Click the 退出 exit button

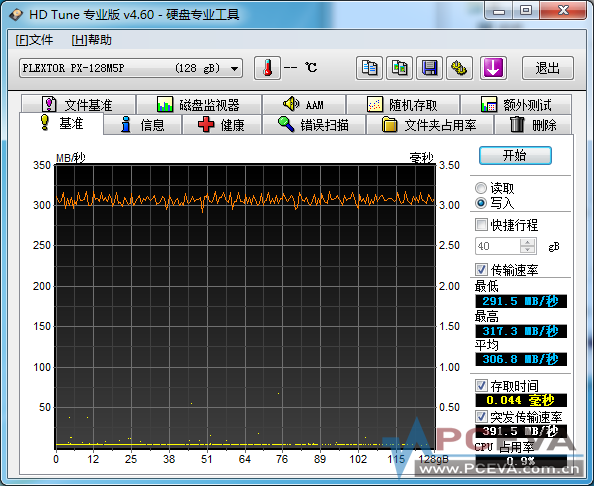pos(547,68)
